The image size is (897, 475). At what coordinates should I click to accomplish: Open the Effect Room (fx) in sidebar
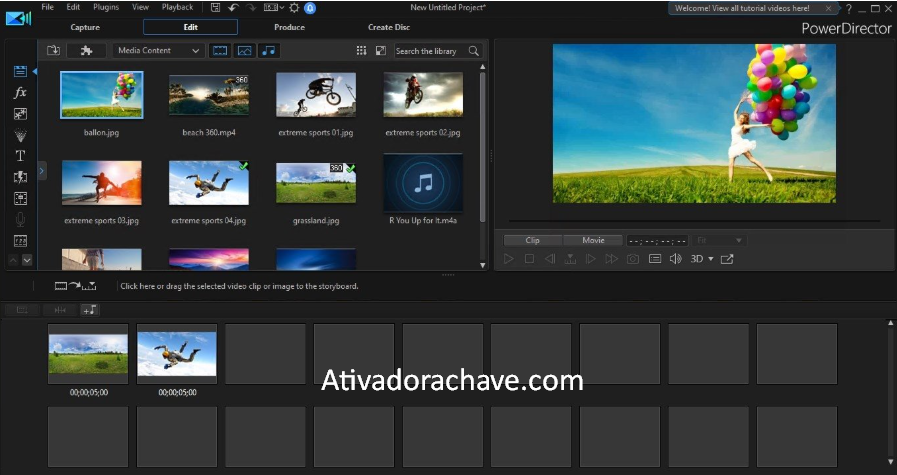(x=20, y=93)
